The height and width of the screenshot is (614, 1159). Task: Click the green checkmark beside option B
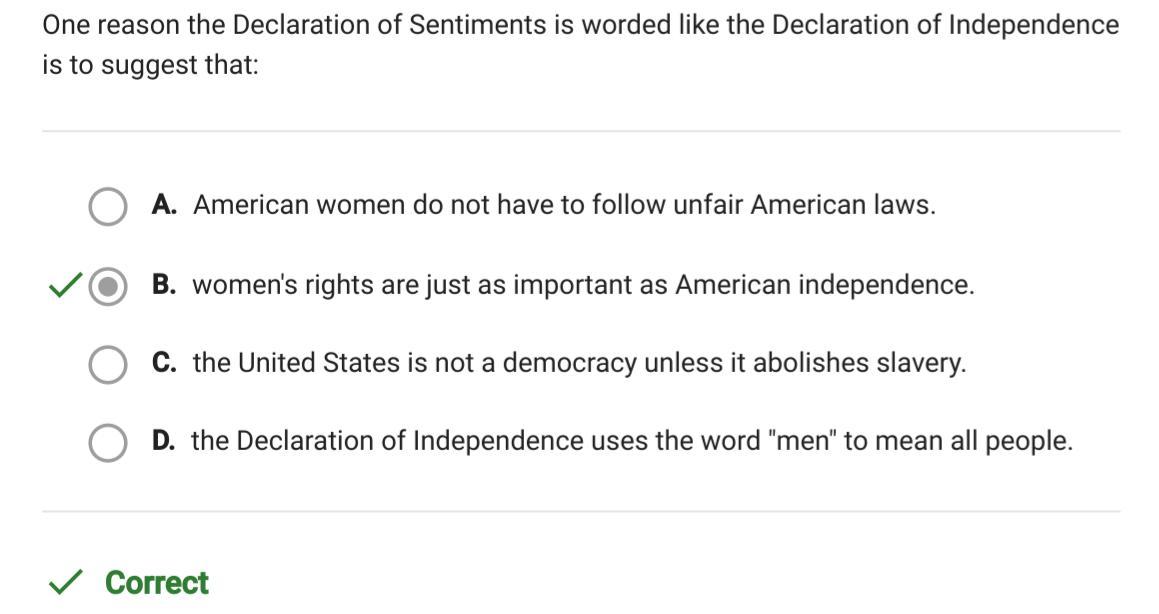[65, 286]
